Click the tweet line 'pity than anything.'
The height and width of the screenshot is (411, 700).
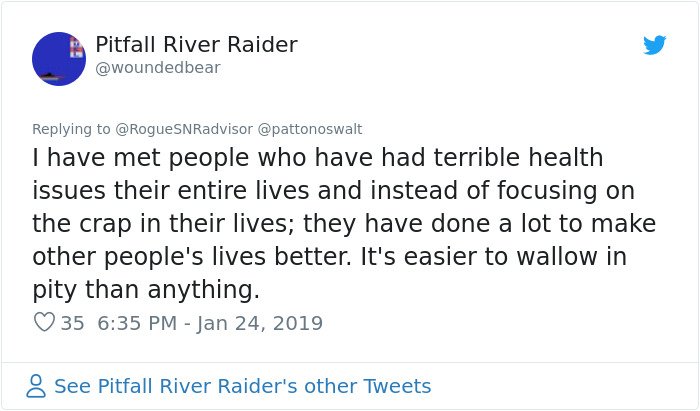coord(146,290)
